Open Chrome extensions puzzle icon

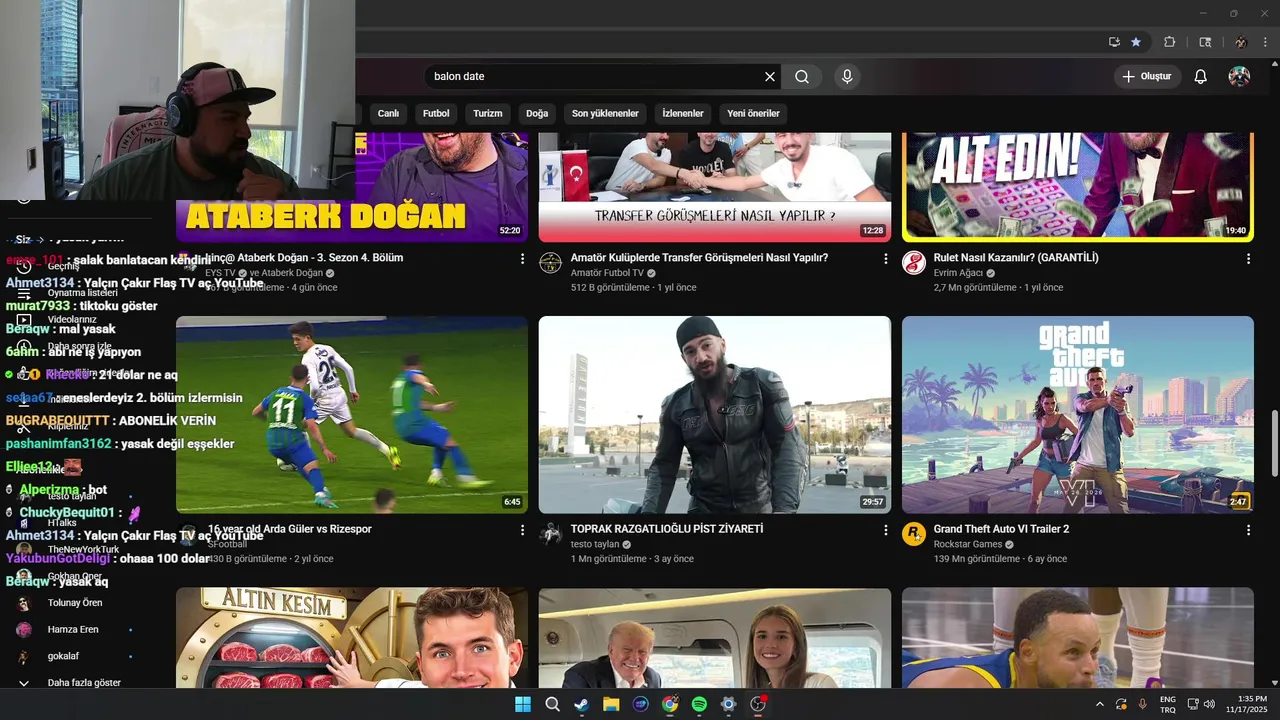click(1169, 42)
